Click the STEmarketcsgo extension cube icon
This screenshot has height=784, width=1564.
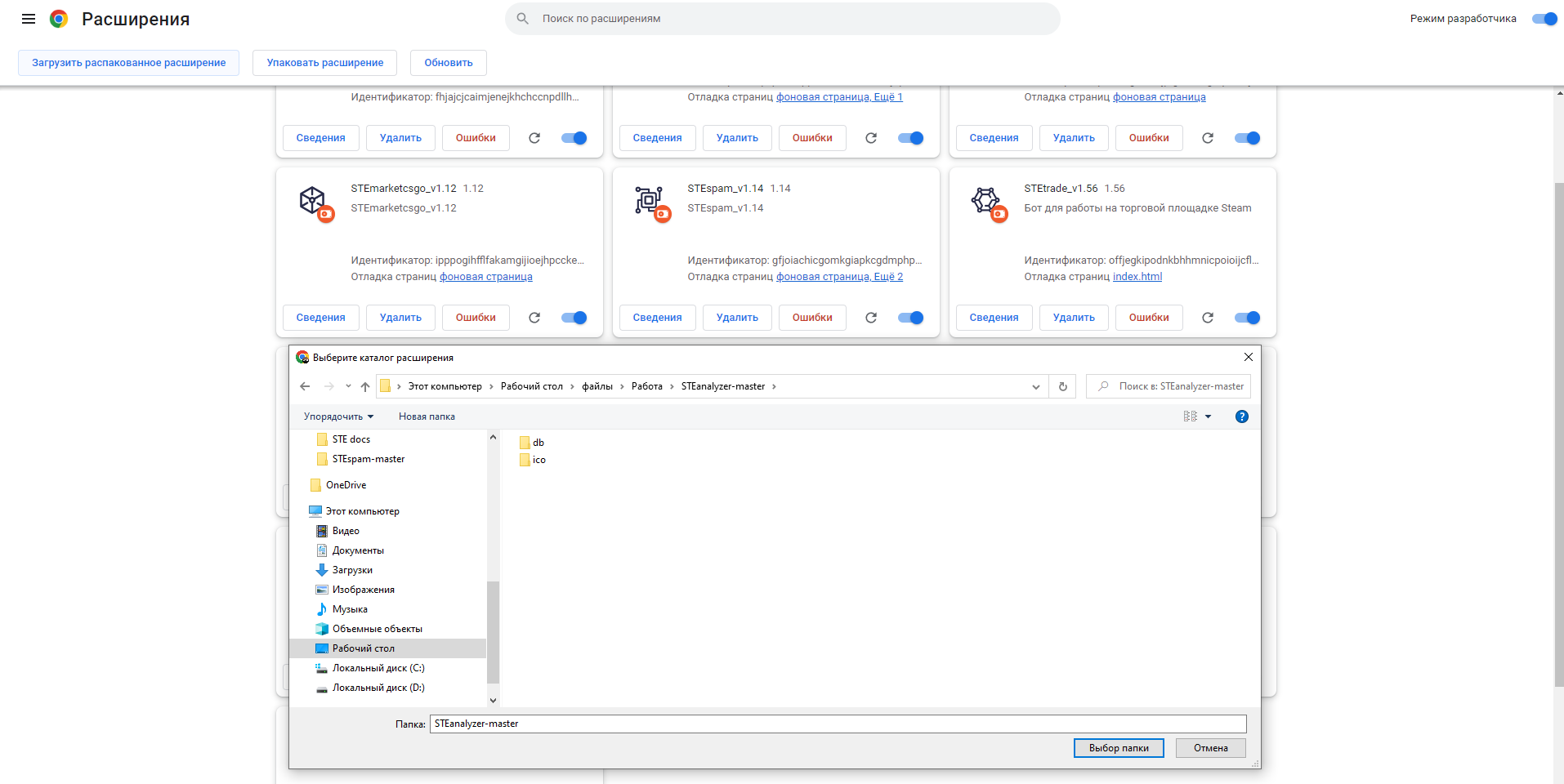pos(313,201)
